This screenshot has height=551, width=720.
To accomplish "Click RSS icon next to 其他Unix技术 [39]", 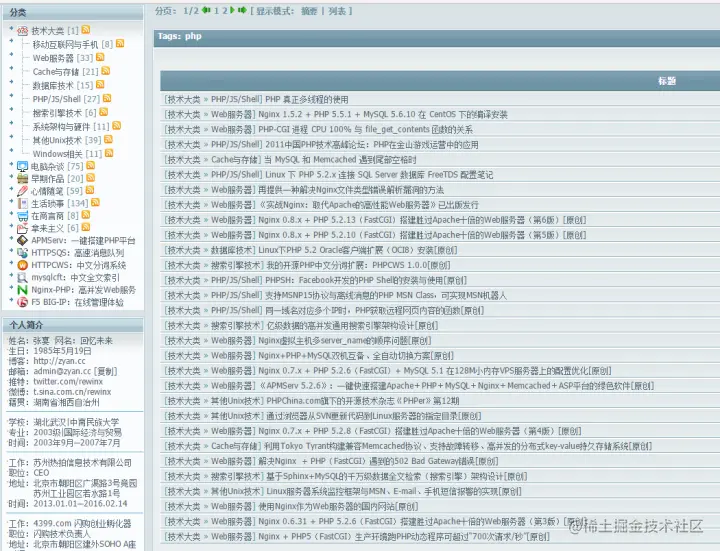I will [108, 139].
